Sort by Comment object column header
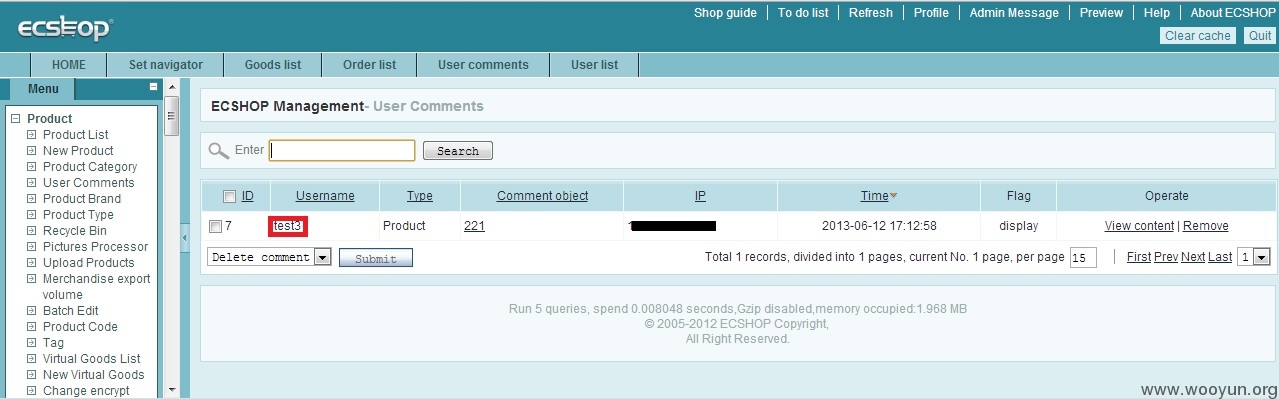1279x399 pixels. 542,196
